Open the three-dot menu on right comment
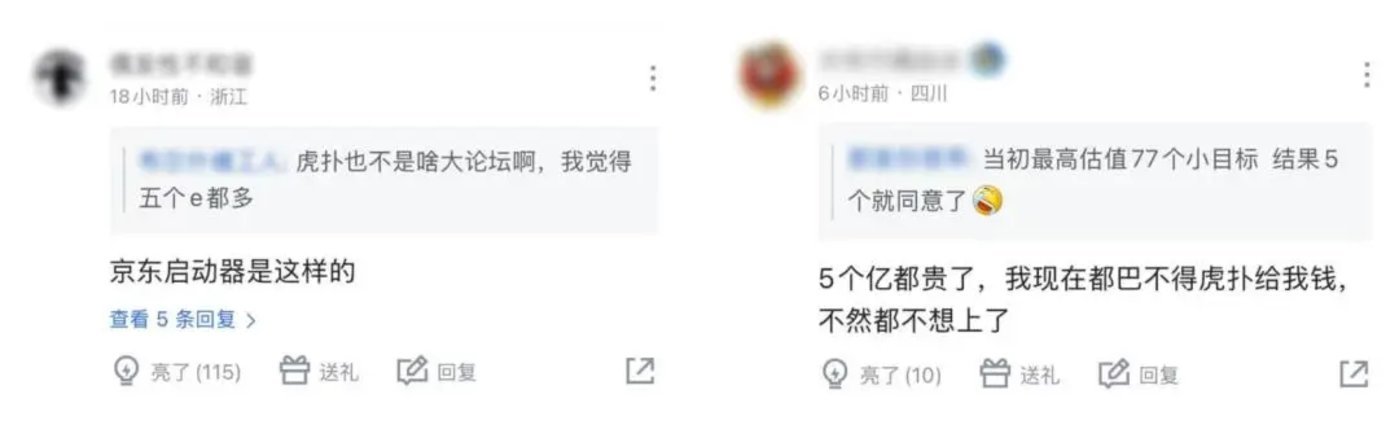The height and width of the screenshot is (425, 1399). [1366, 73]
